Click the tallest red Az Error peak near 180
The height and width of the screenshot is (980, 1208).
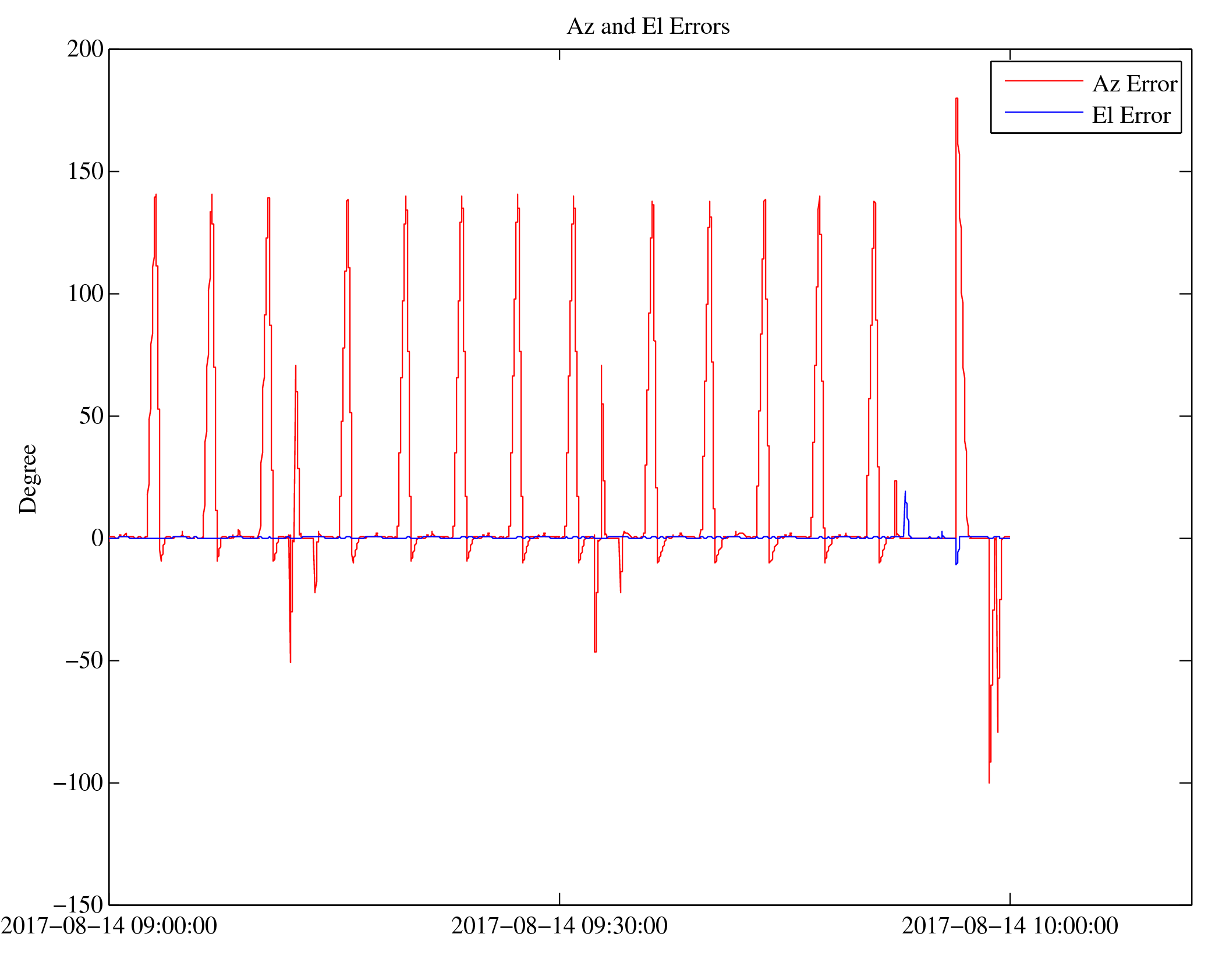(x=957, y=99)
